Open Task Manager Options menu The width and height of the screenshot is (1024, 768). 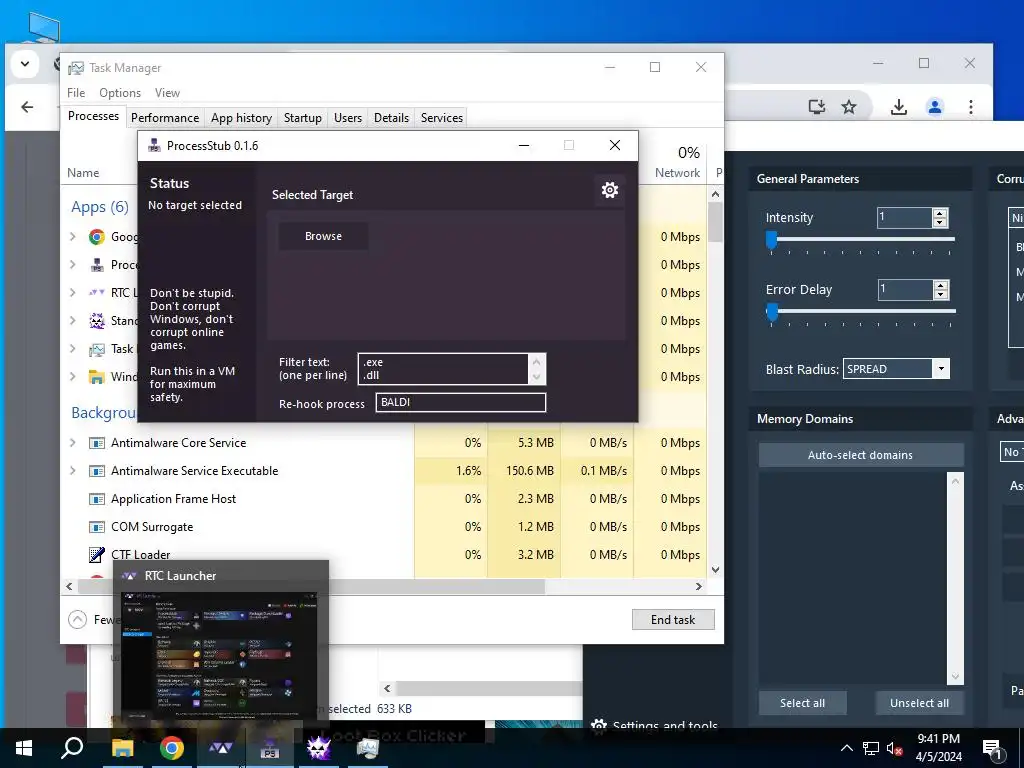120,93
